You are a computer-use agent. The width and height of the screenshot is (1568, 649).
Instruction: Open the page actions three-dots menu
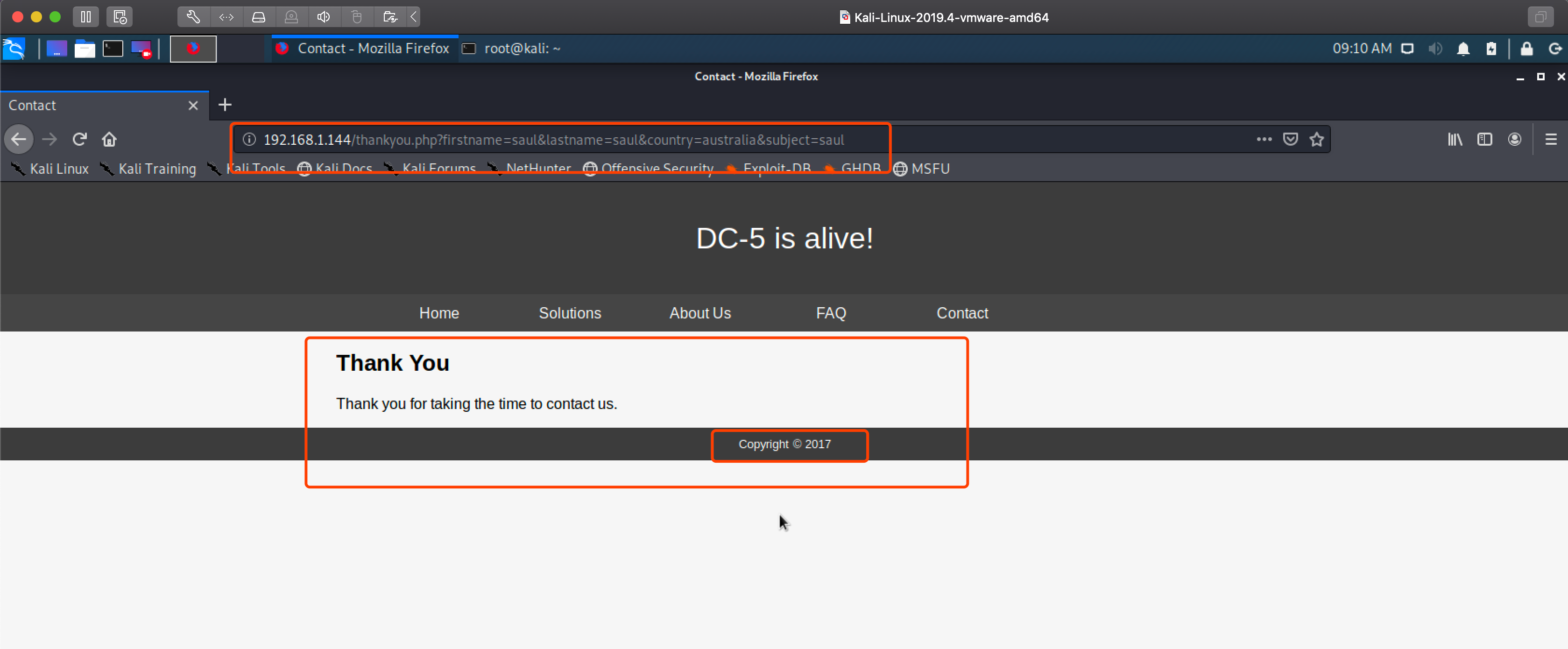pyautogui.click(x=1264, y=140)
